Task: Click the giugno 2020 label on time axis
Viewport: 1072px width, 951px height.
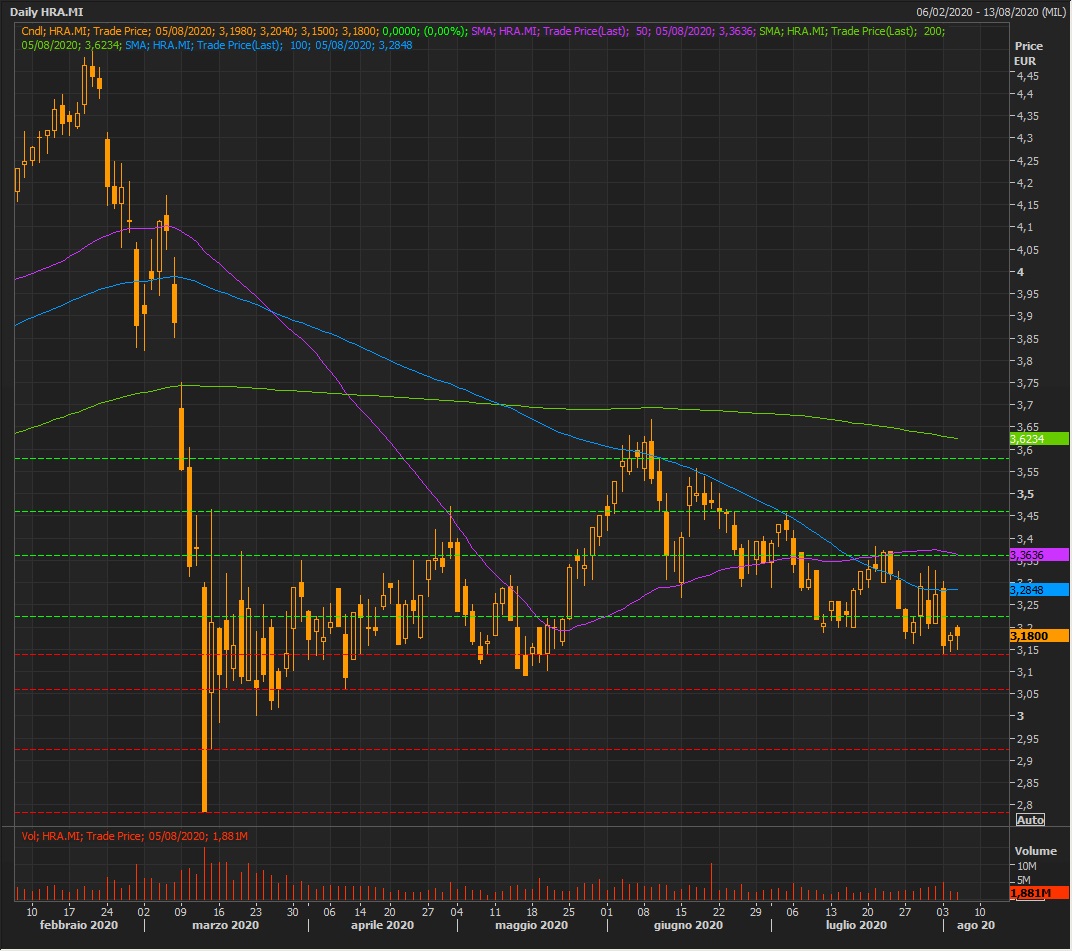Action: [689, 927]
